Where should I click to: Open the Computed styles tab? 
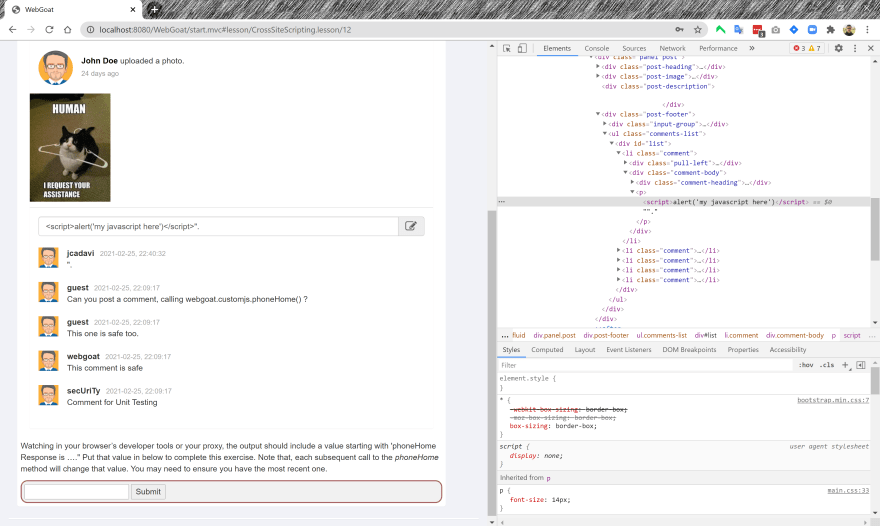[x=547, y=350]
